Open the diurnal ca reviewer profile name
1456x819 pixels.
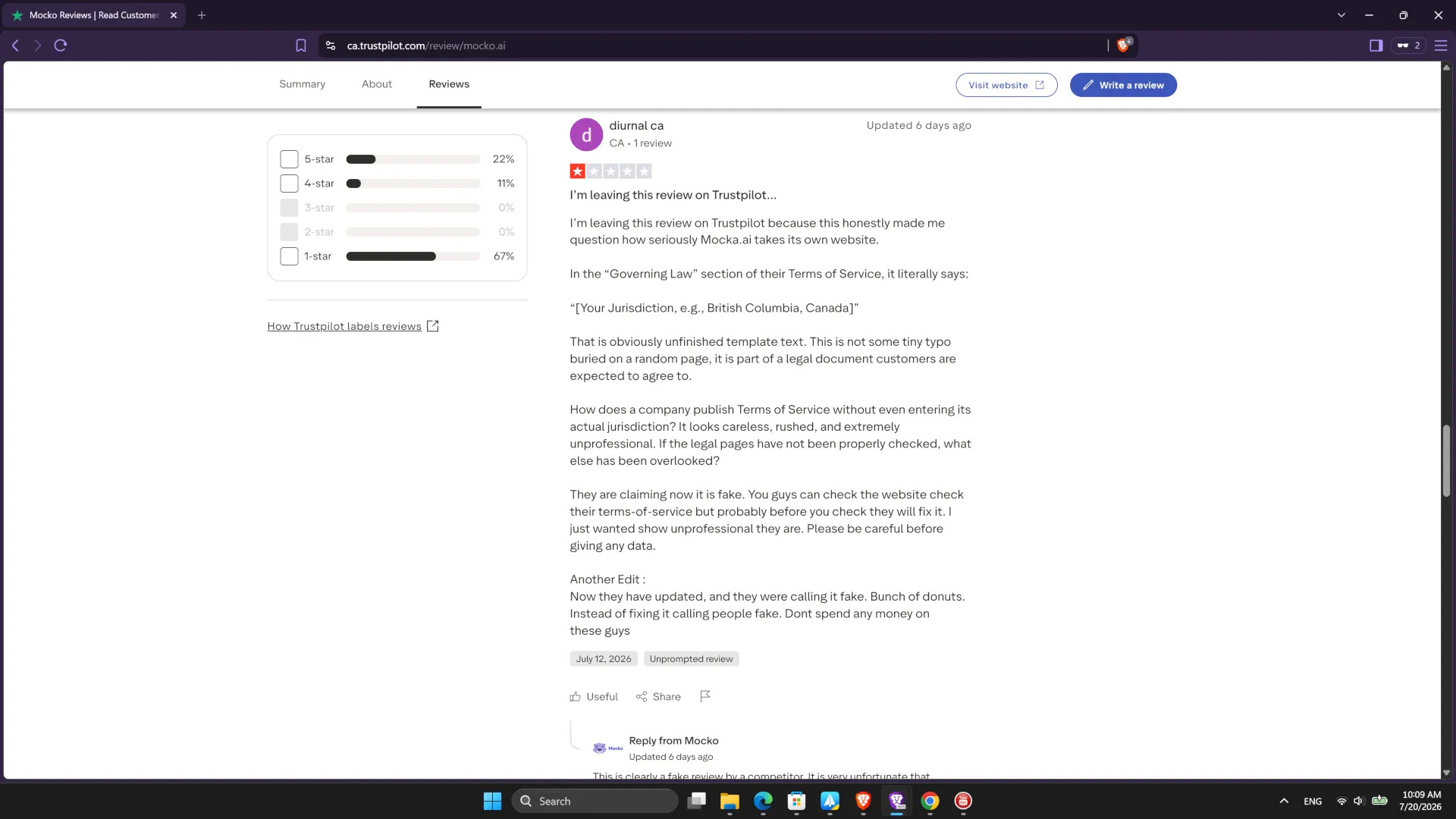click(636, 126)
